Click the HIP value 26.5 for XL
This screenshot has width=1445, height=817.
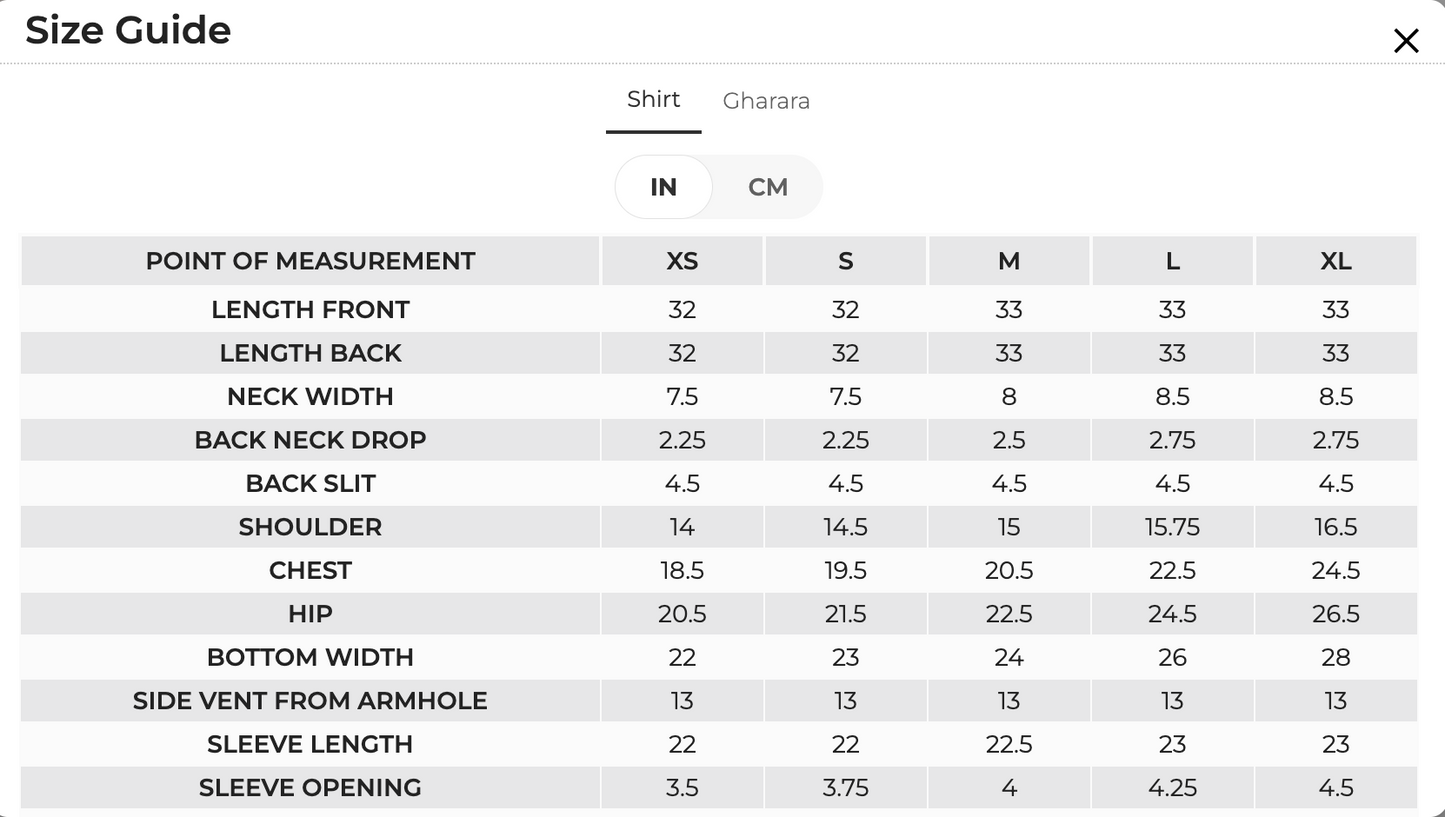[1336, 613]
